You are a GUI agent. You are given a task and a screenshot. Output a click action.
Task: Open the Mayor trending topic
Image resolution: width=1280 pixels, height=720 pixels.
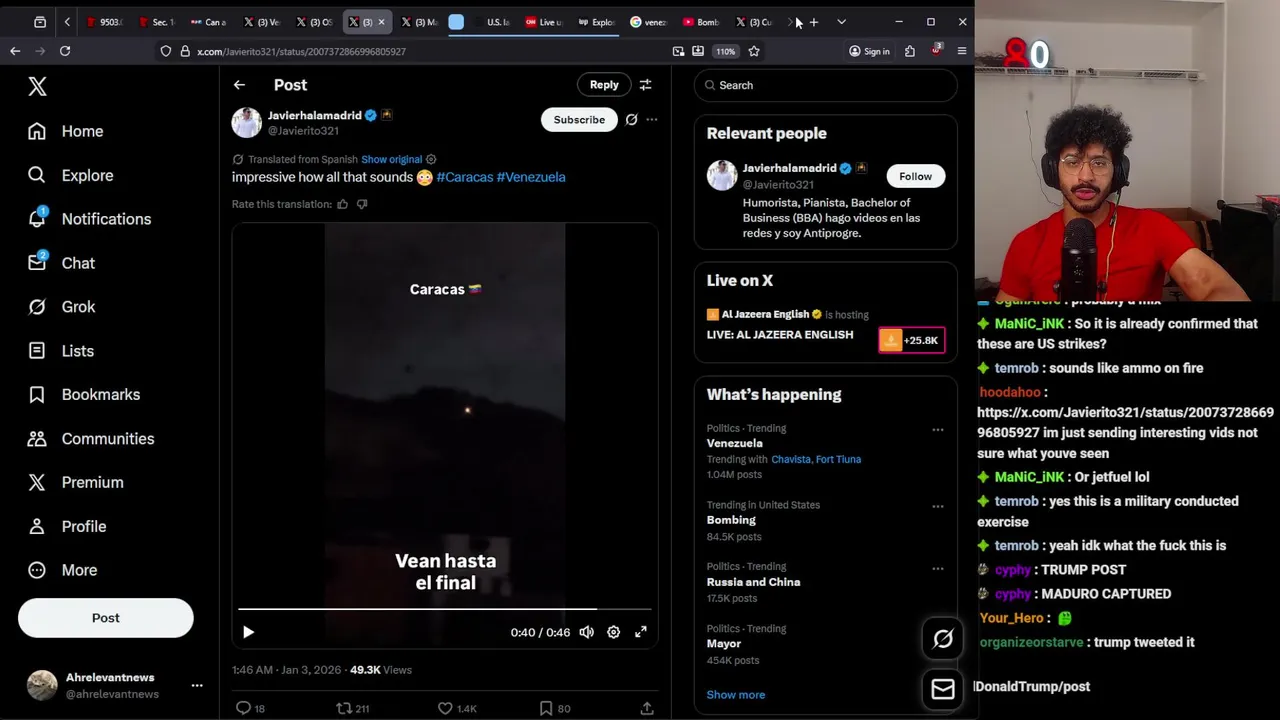pyautogui.click(x=724, y=644)
